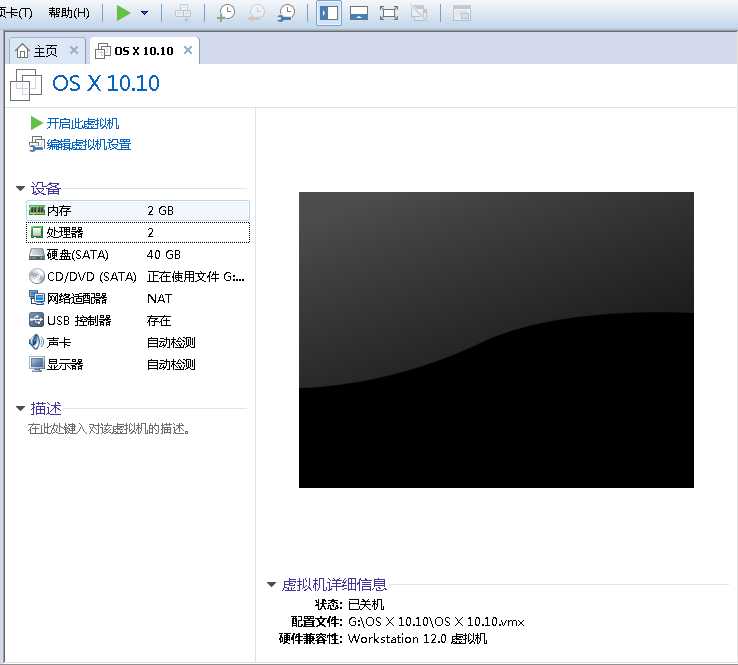Click the speaker icon in 声卡 row

[x=36, y=342]
